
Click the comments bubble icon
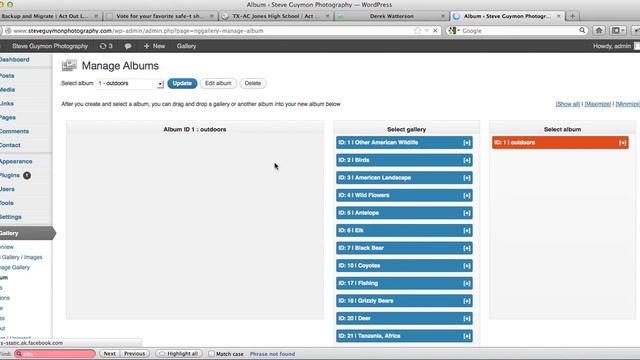128,46
